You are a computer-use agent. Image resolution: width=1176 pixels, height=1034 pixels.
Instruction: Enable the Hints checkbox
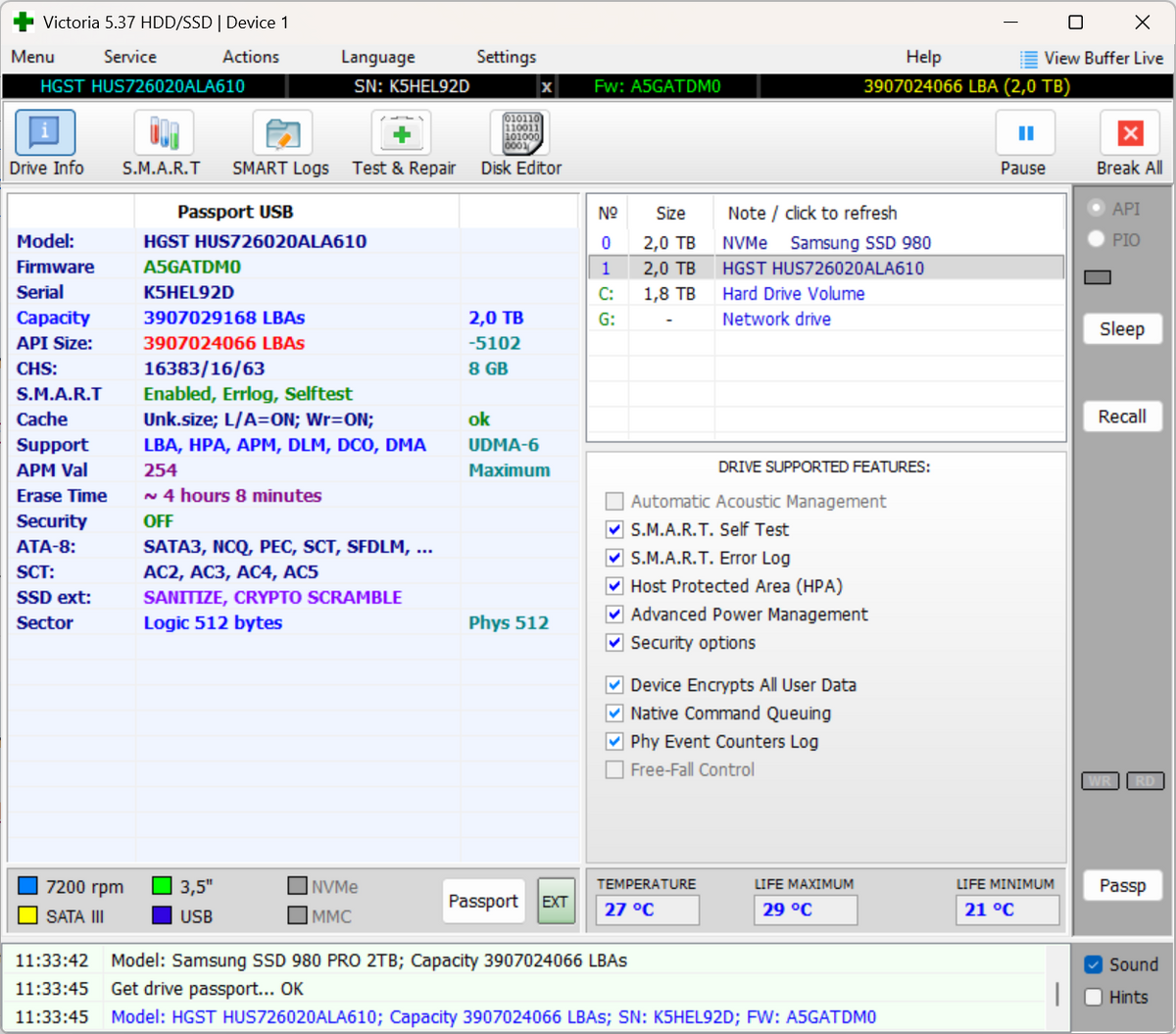[1094, 997]
